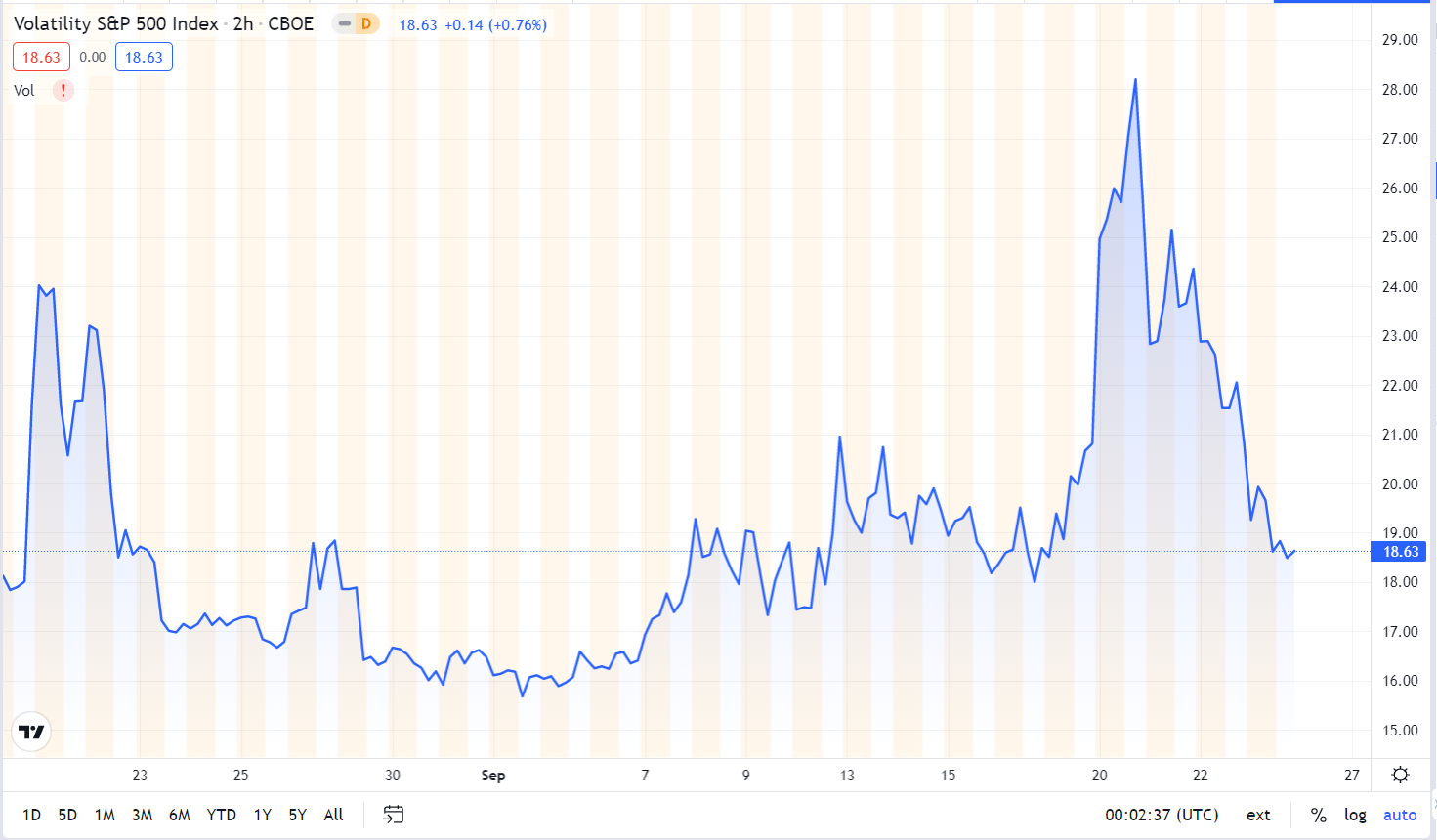Click the 18.63 current price axis label
The height and width of the screenshot is (840, 1437).
click(x=1401, y=552)
